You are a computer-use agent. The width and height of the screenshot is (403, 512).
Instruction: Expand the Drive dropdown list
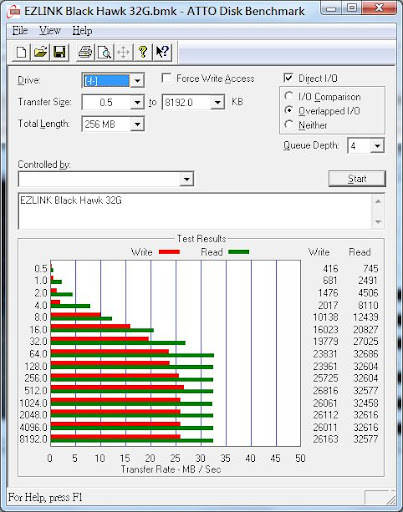coord(137,81)
